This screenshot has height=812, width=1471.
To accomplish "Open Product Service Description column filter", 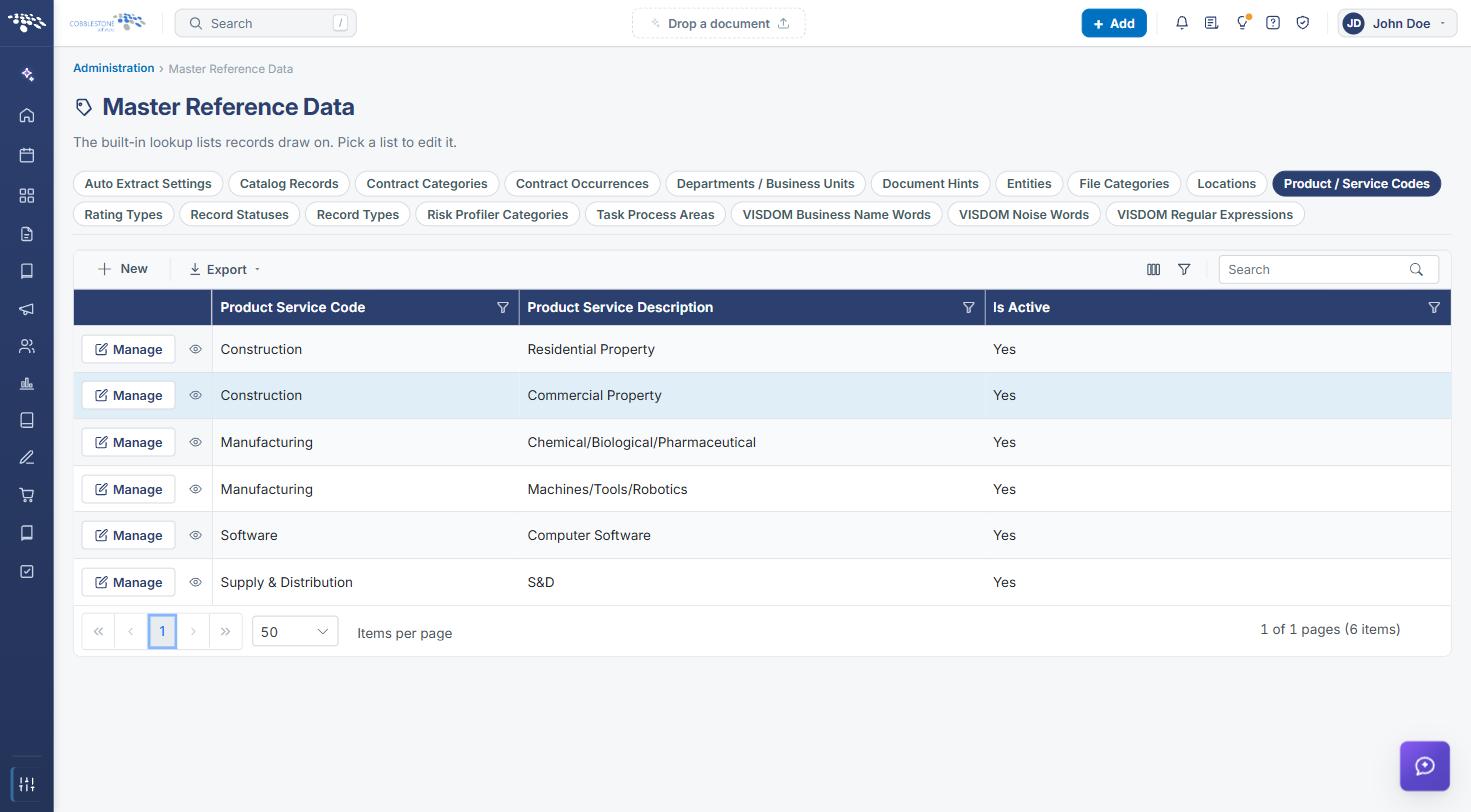I will (x=968, y=308).
